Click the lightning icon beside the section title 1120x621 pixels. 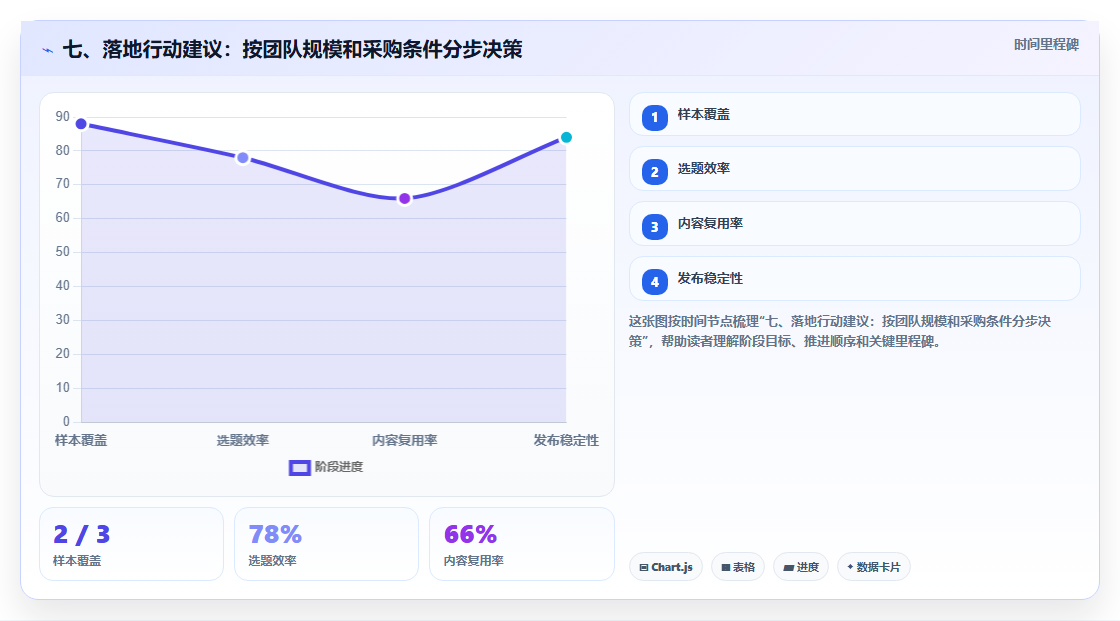click(47, 50)
